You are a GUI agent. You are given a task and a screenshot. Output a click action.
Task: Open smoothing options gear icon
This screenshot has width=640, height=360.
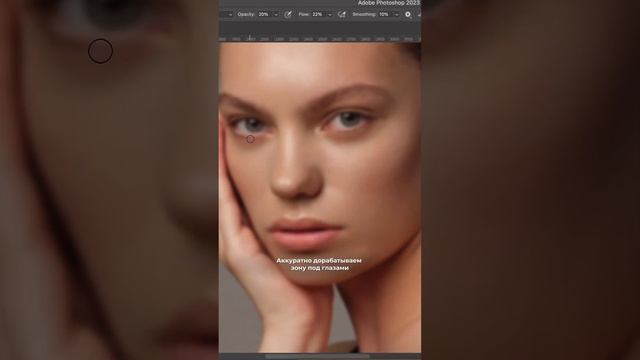coord(408,14)
